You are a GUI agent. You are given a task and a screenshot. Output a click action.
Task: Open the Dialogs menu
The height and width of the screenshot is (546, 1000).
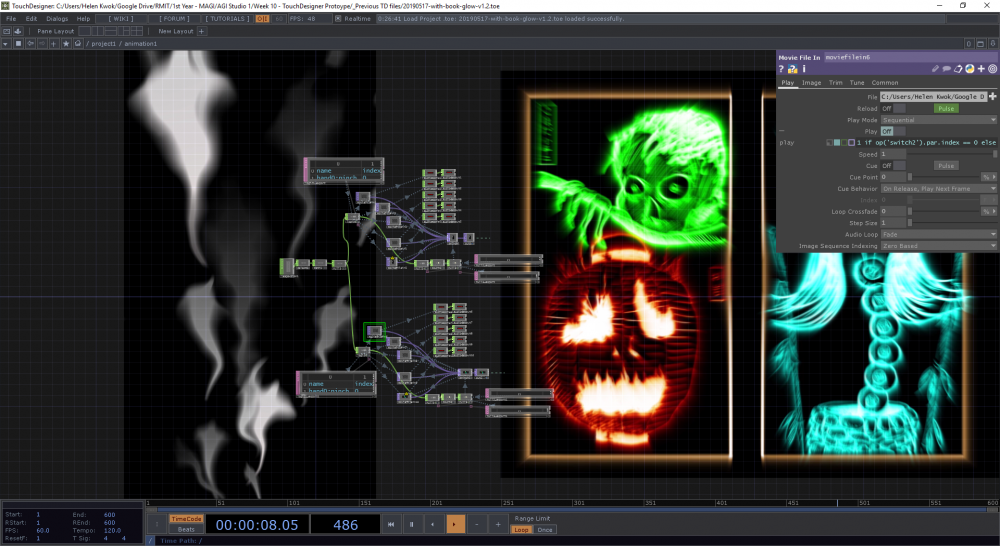pyautogui.click(x=57, y=19)
